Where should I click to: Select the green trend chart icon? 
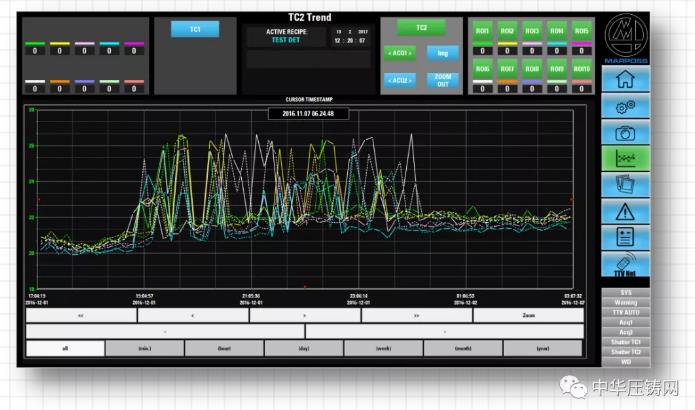point(626,159)
